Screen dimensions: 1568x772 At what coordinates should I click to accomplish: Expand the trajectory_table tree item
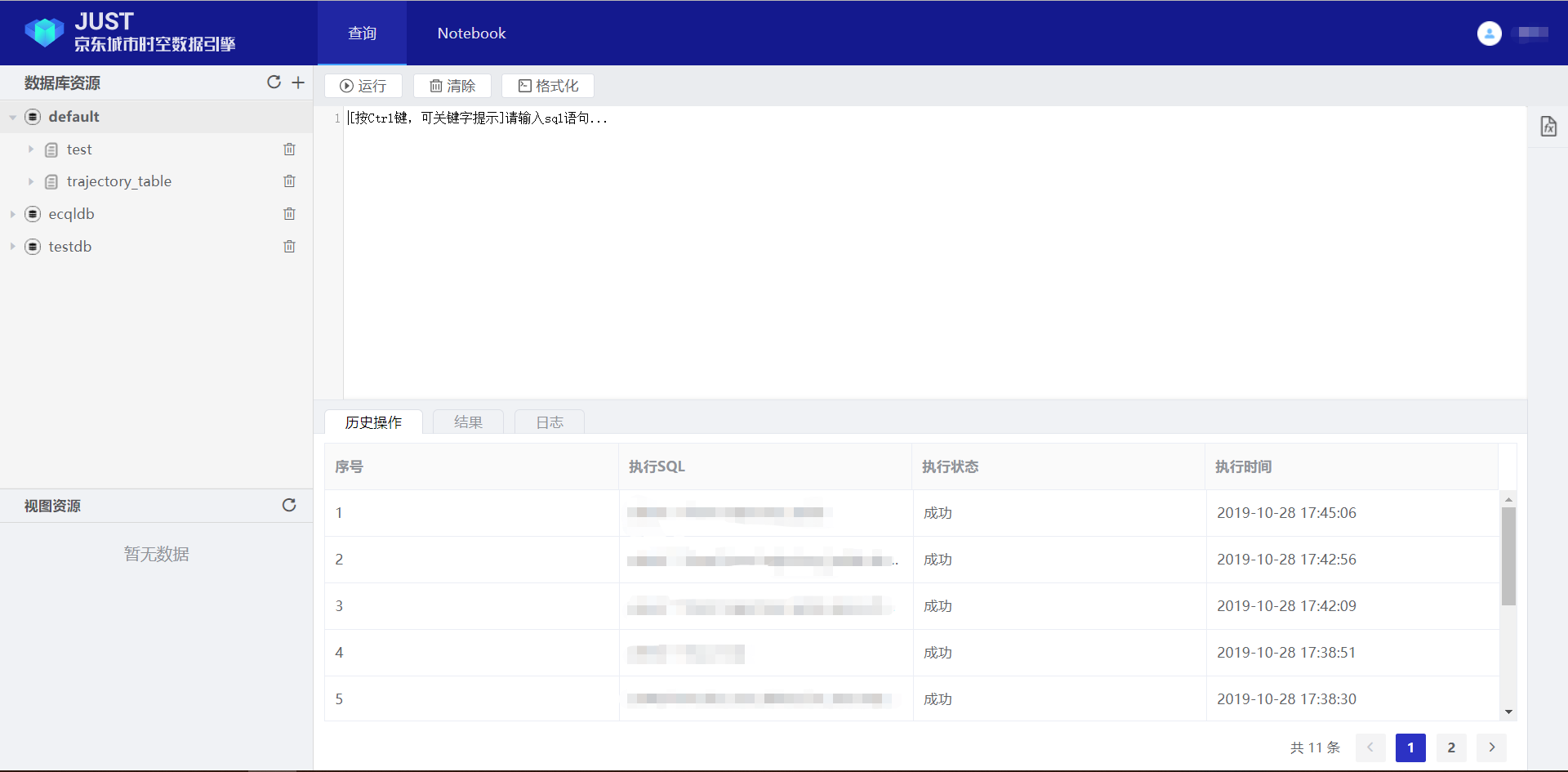pyautogui.click(x=31, y=181)
